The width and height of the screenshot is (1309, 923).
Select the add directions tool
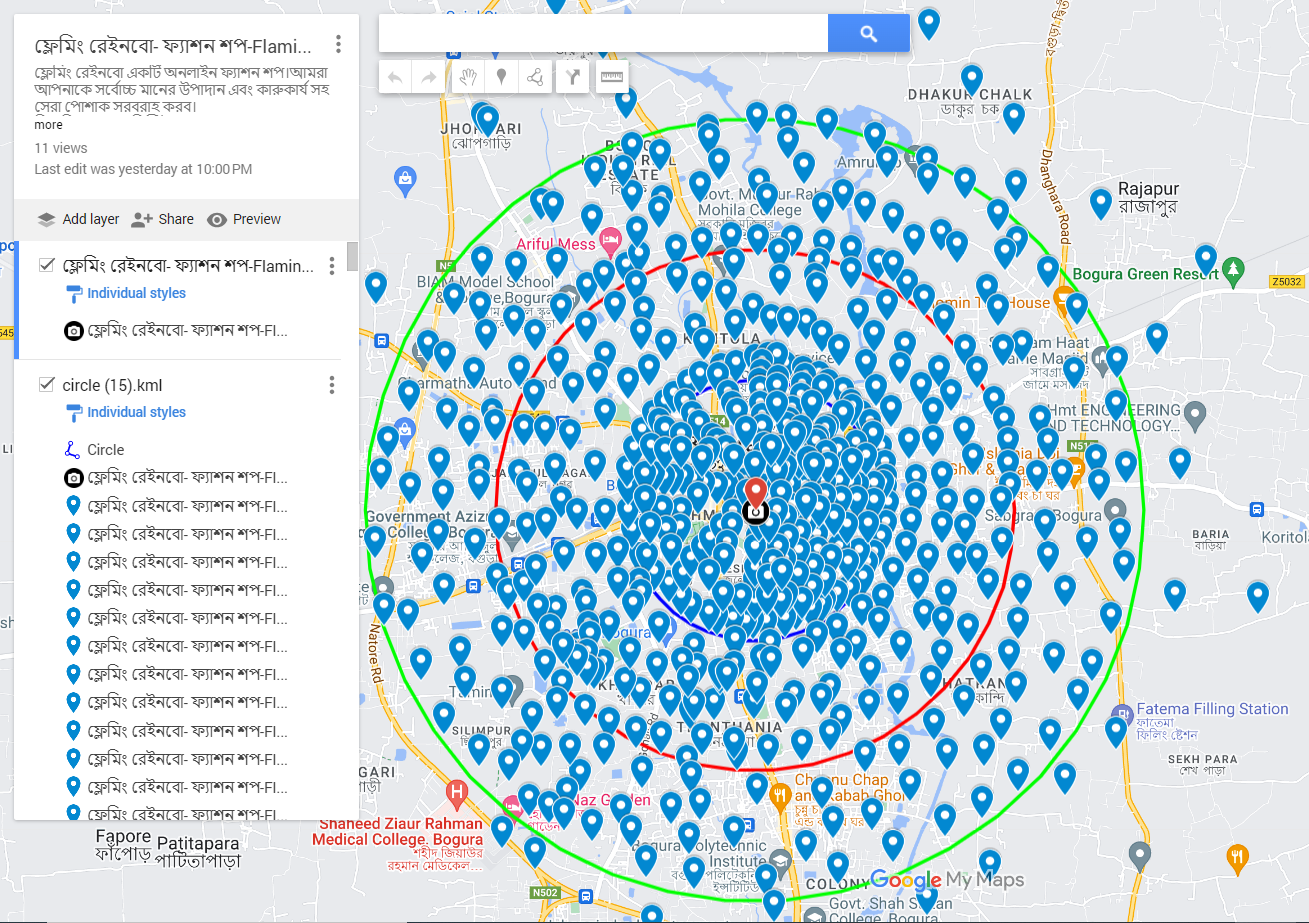coord(572,76)
